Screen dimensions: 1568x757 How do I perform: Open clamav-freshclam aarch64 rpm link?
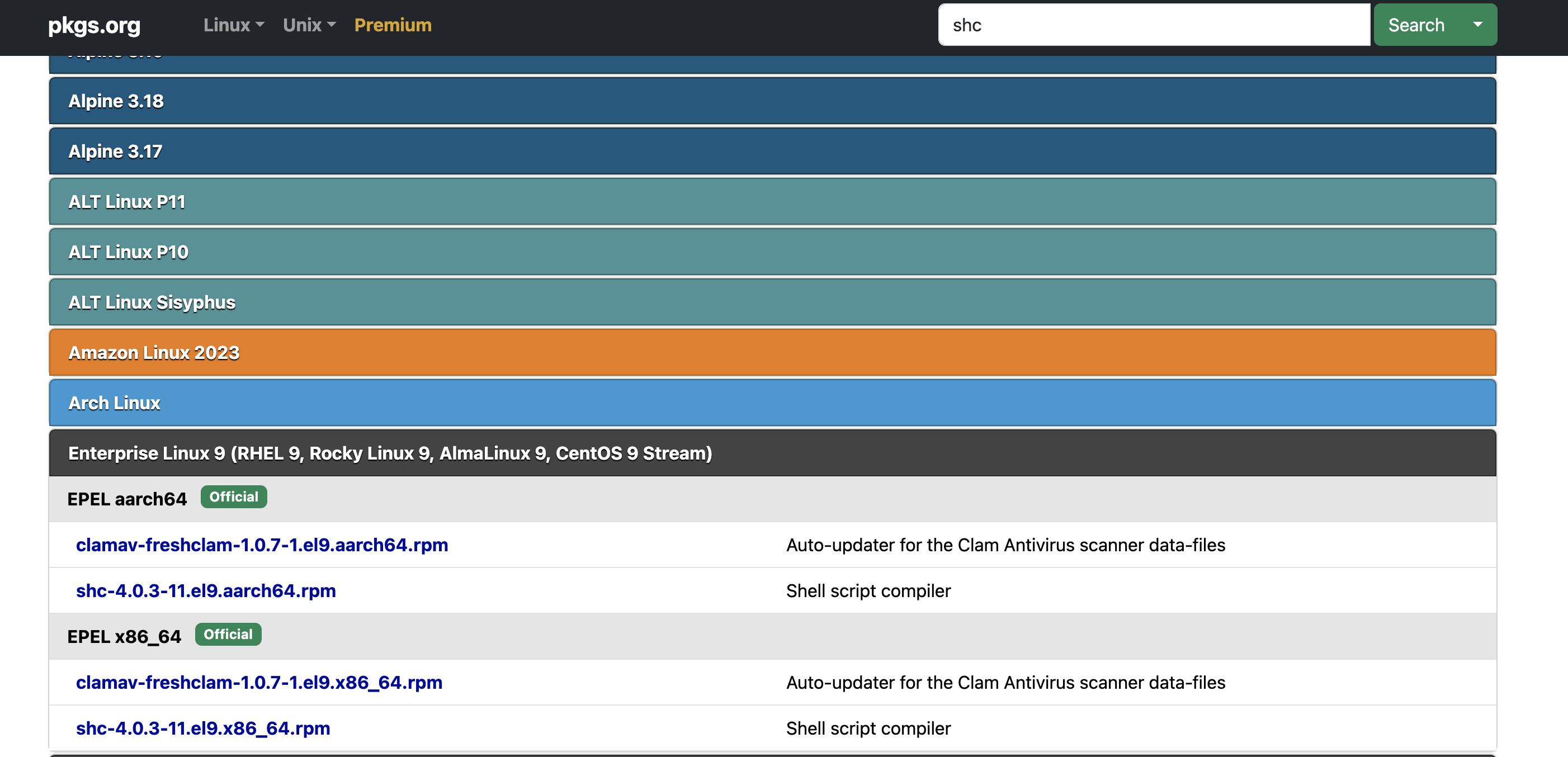262,545
